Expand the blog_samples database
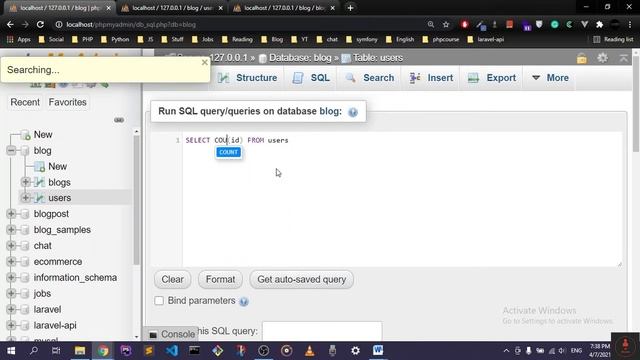The height and width of the screenshot is (360, 640). coord(11,229)
